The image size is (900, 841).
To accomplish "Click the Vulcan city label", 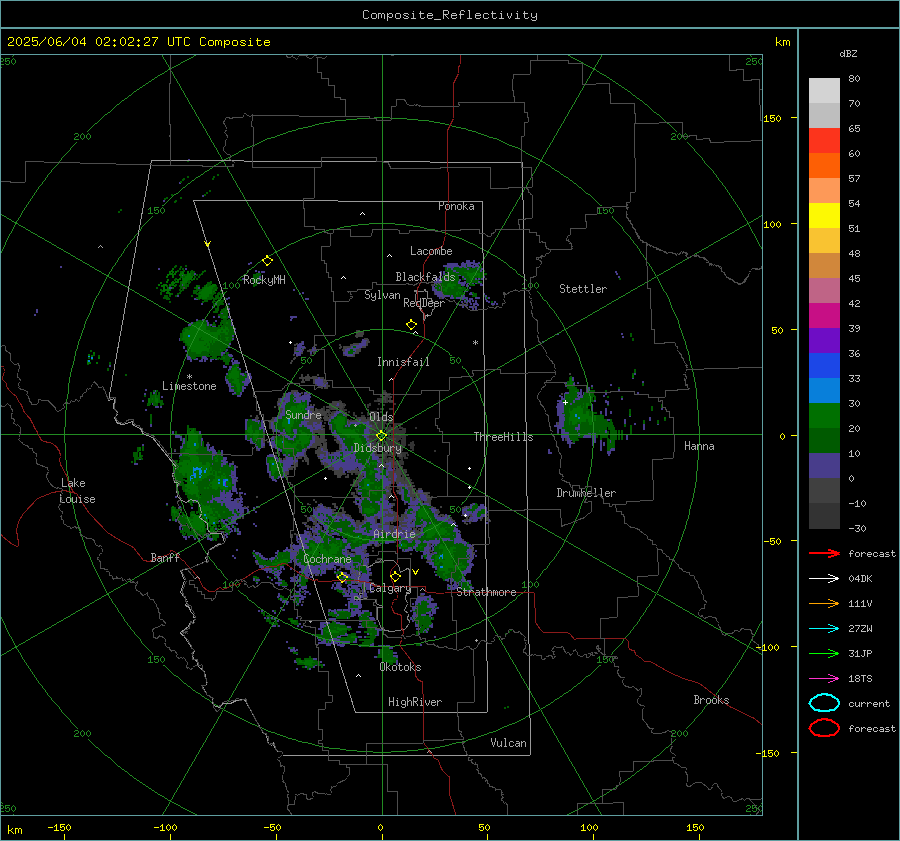I will (509, 743).
